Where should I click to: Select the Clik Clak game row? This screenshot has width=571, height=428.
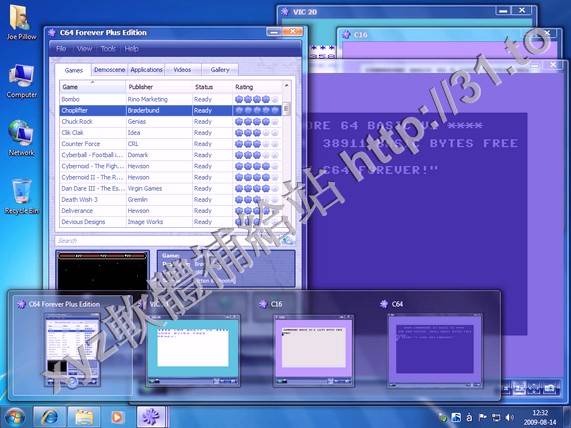click(x=171, y=133)
